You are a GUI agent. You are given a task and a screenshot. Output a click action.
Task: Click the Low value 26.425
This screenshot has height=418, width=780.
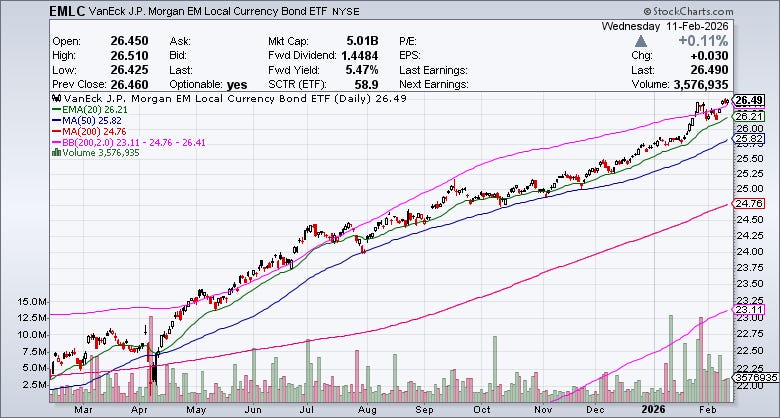tap(129, 70)
